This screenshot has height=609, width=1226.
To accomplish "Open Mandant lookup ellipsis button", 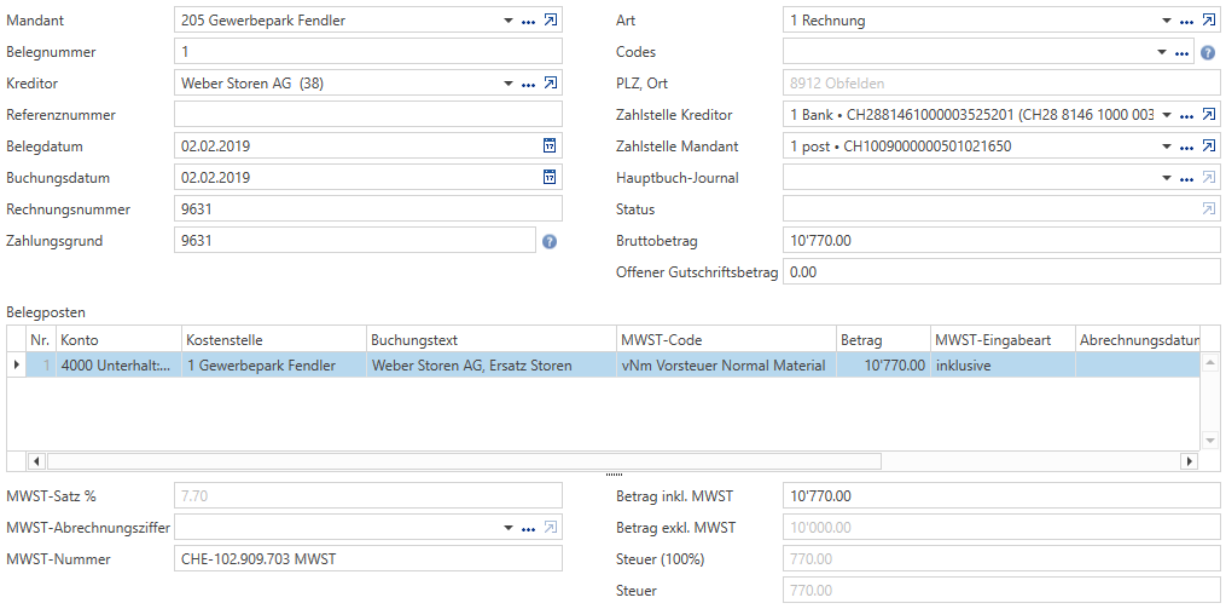I will 528,21.
